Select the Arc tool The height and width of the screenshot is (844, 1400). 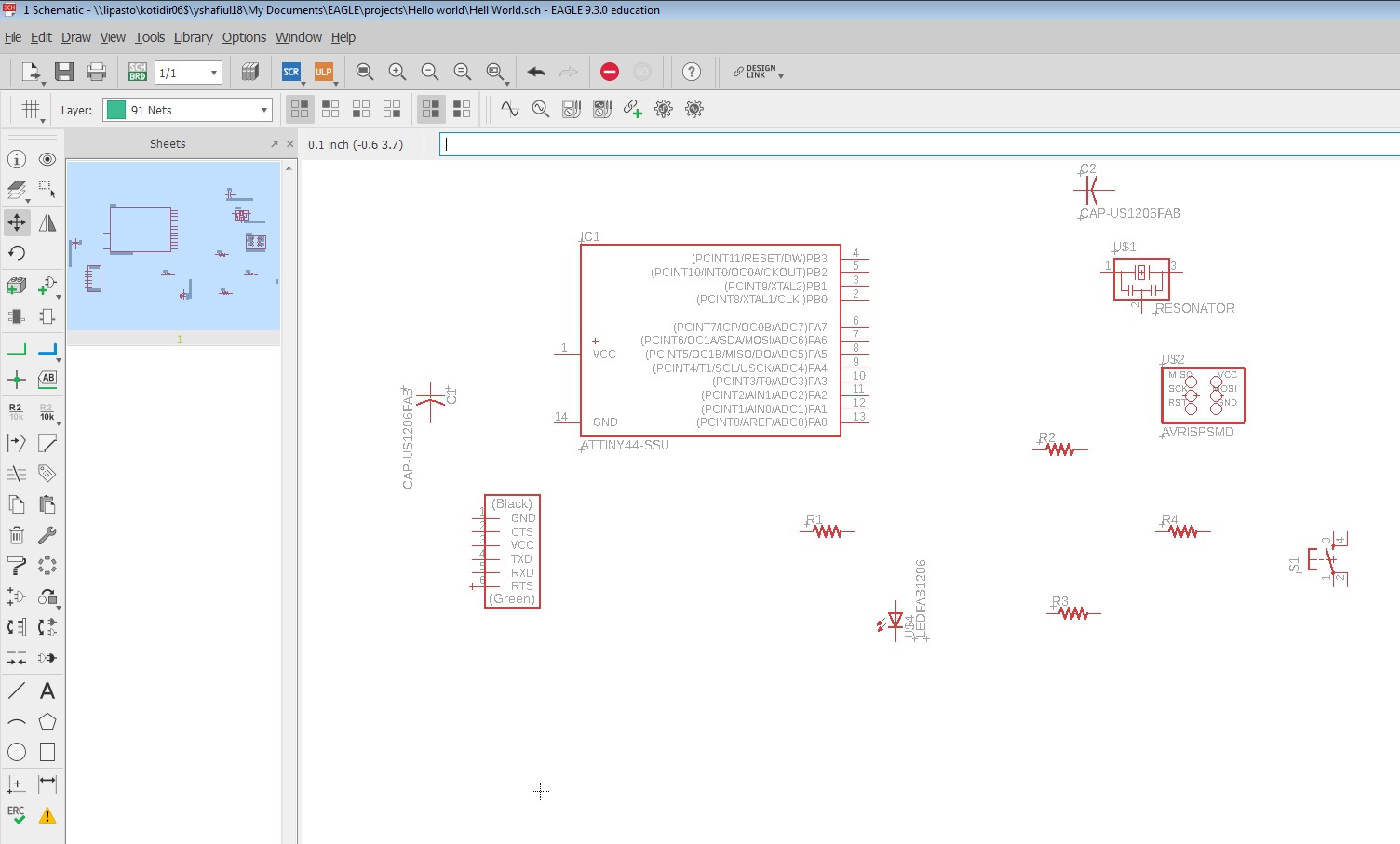(17, 722)
